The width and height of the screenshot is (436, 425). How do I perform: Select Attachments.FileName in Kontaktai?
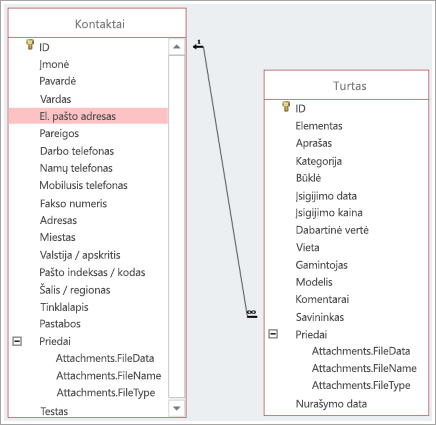(108, 376)
